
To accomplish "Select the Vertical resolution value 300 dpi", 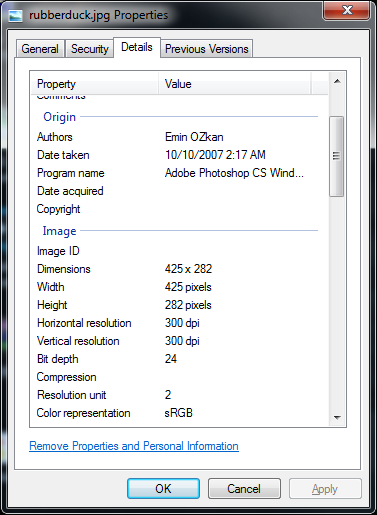I will click(182, 341).
